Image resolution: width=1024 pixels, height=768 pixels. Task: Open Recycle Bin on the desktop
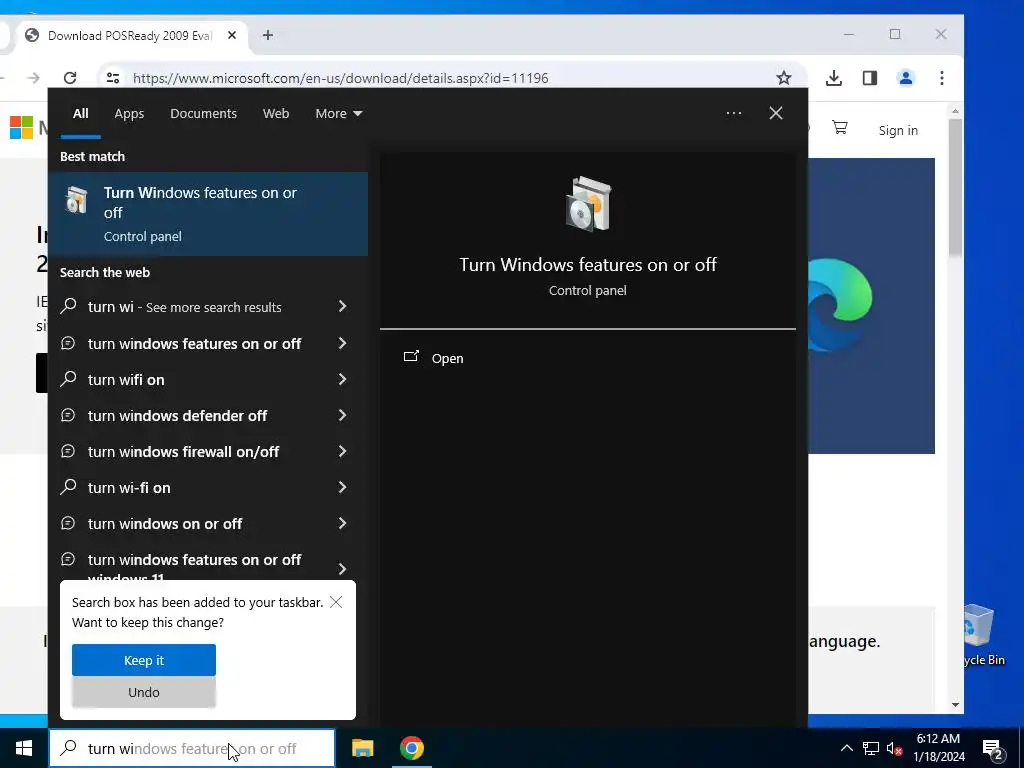click(x=982, y=635)
